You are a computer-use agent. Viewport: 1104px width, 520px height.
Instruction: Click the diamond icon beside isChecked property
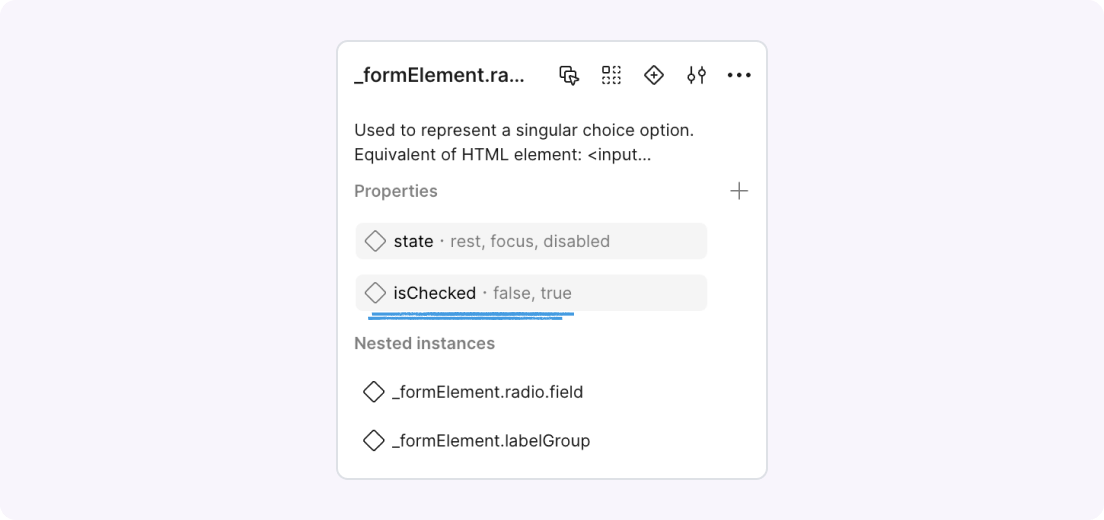(x=375, y=293)
